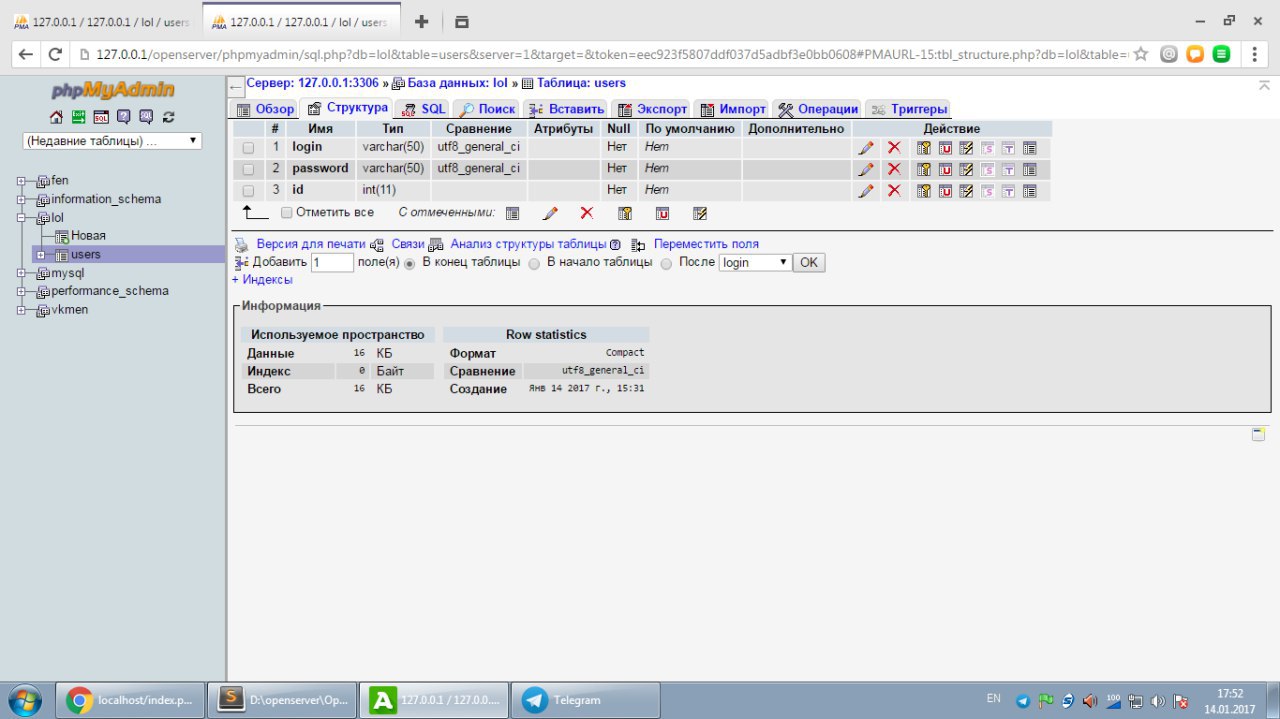Open phpMyAdmin documentation question-mark icon
Screen dimensions: 1280x719
click(x=124, y=116)
